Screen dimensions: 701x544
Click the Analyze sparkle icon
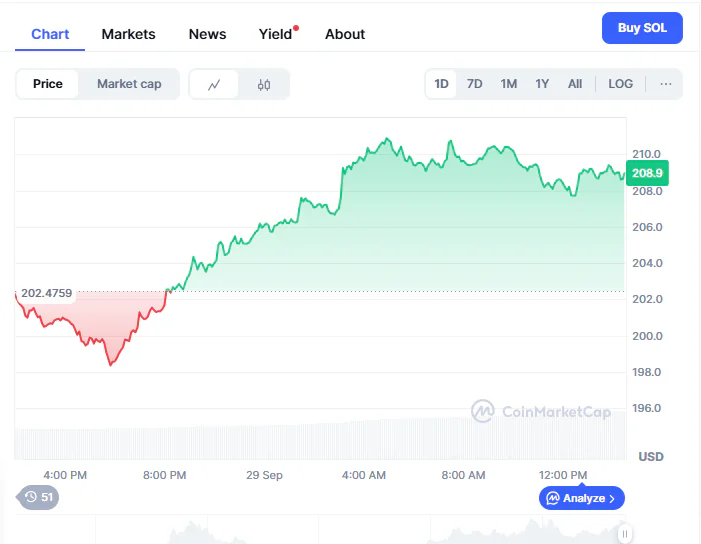pos(552,498)
